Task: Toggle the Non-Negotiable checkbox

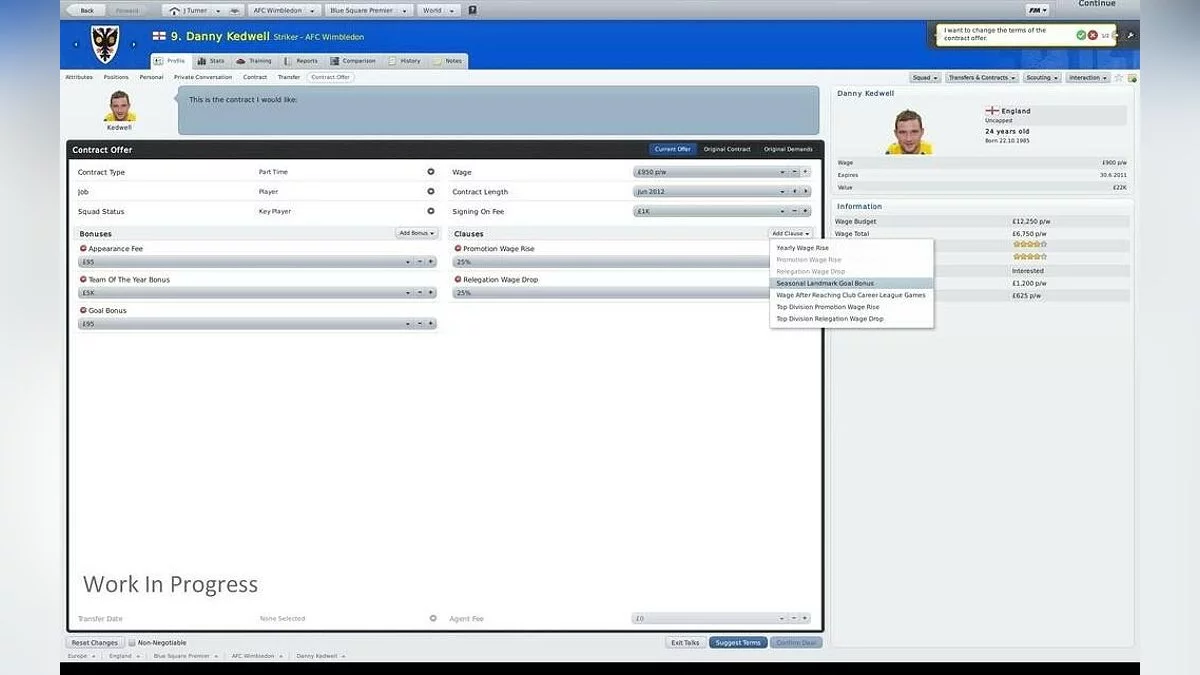Action: (132, 643)
